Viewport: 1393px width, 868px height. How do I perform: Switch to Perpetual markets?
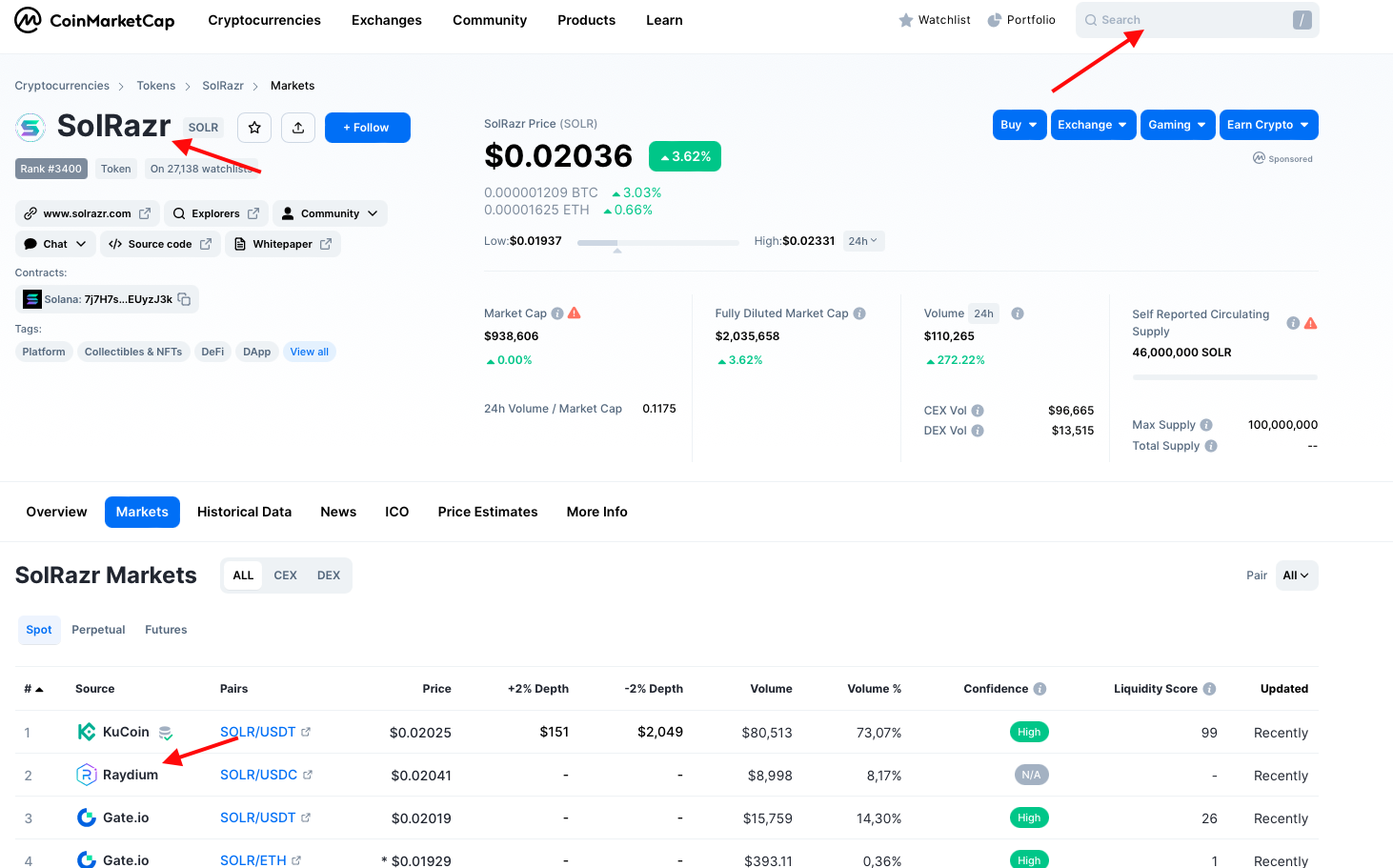[x=98, y=630]
